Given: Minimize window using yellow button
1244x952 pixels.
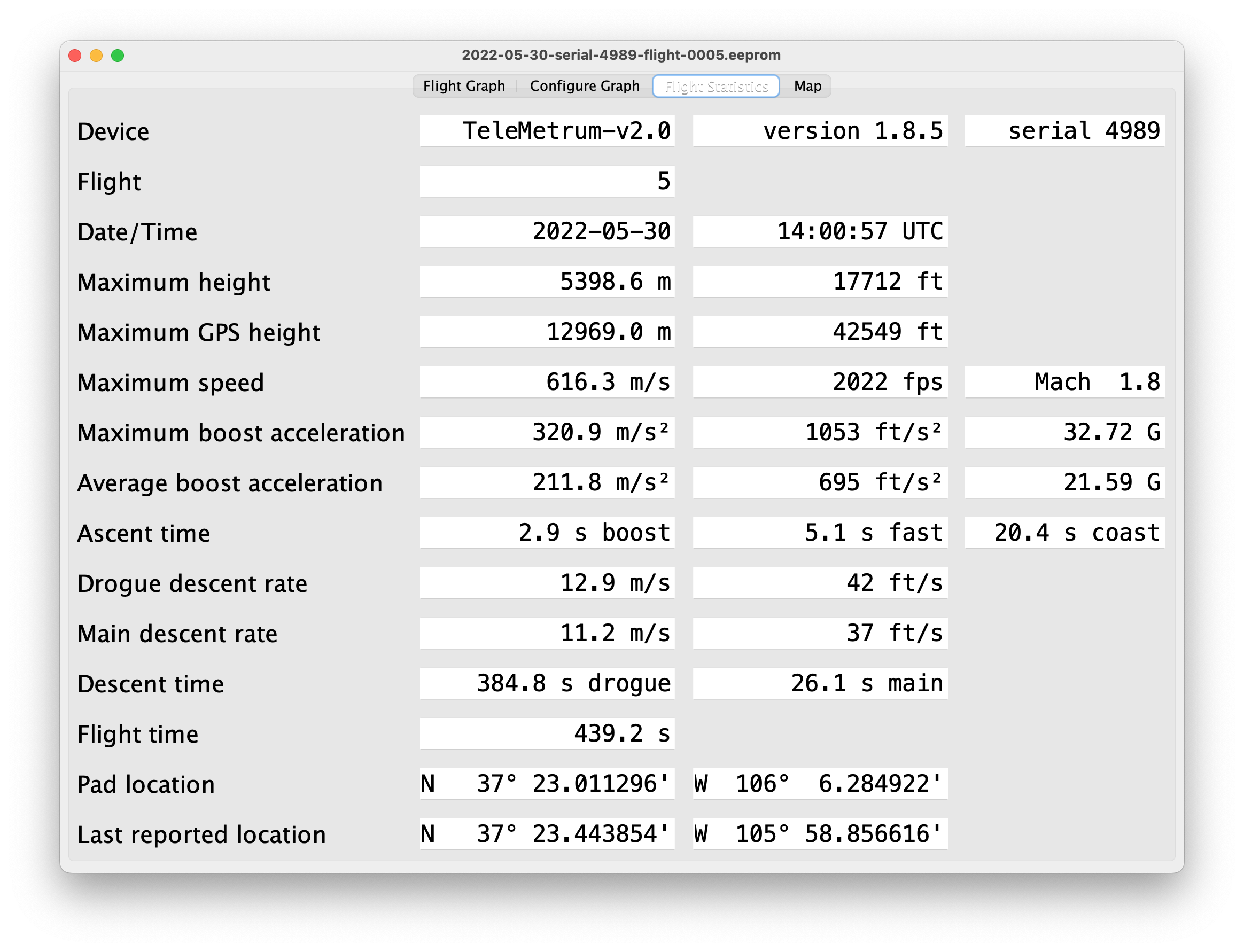Looking at the screenshot, I should coord(96,56).
